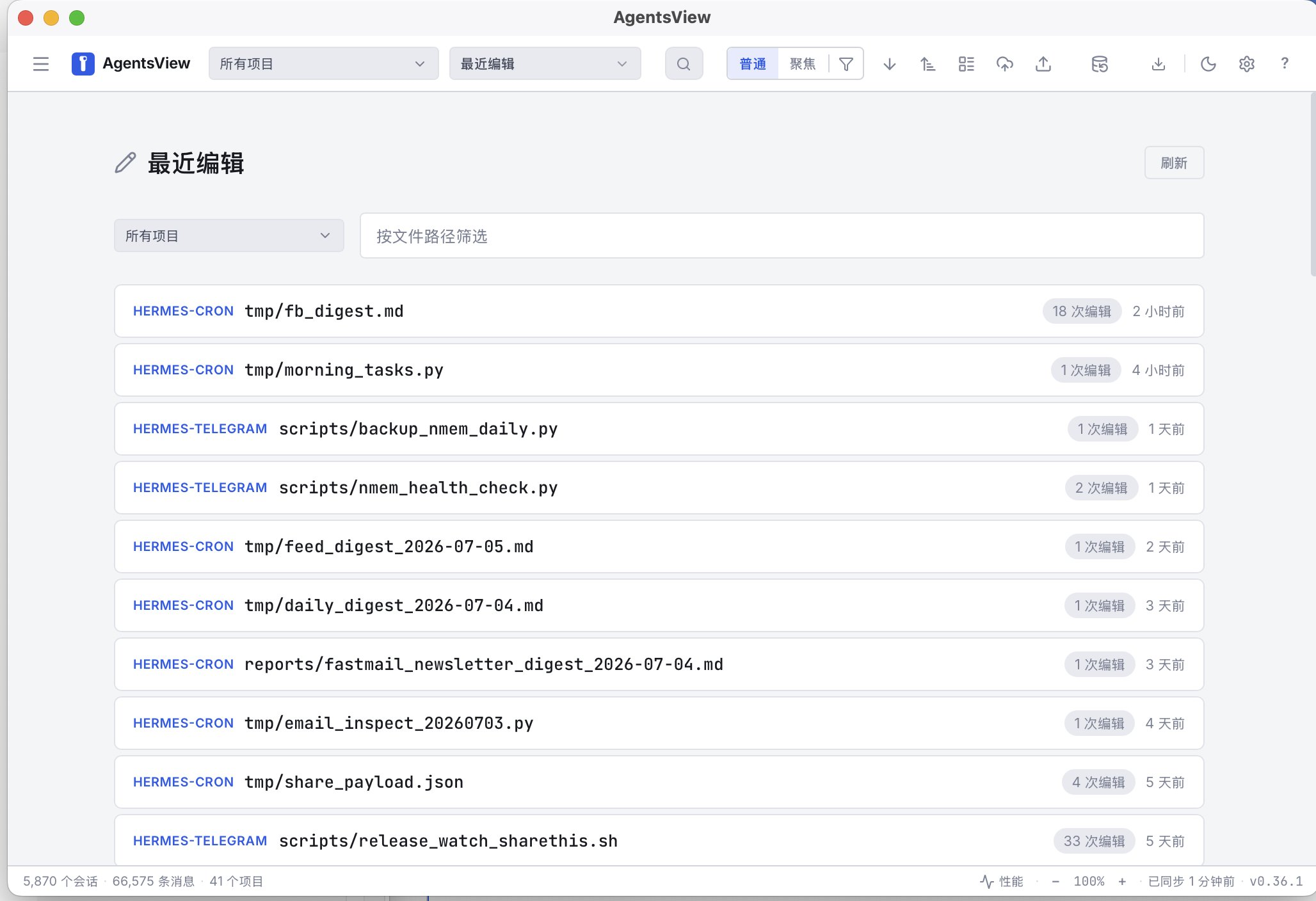Image resolution: width=1316 pixels, height=901 pixels.
Task: Click the sort ascending lines icon
Action: [x=927, y=64]
